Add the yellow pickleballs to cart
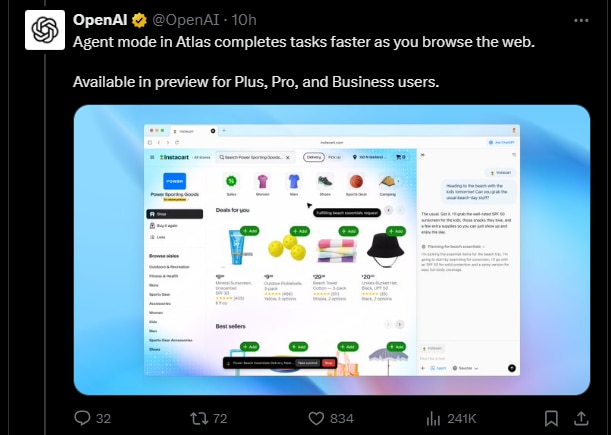This screenshot has width=611, height=435. click(299, 231)
